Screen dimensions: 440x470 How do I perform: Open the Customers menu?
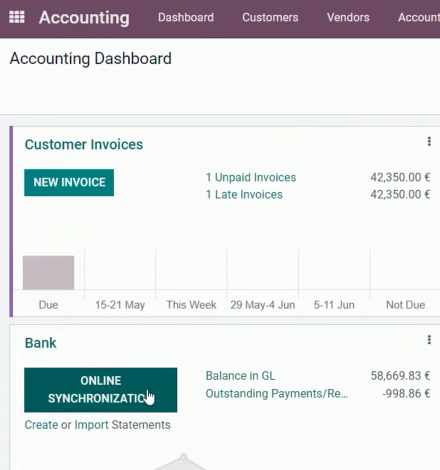[270, 17]
